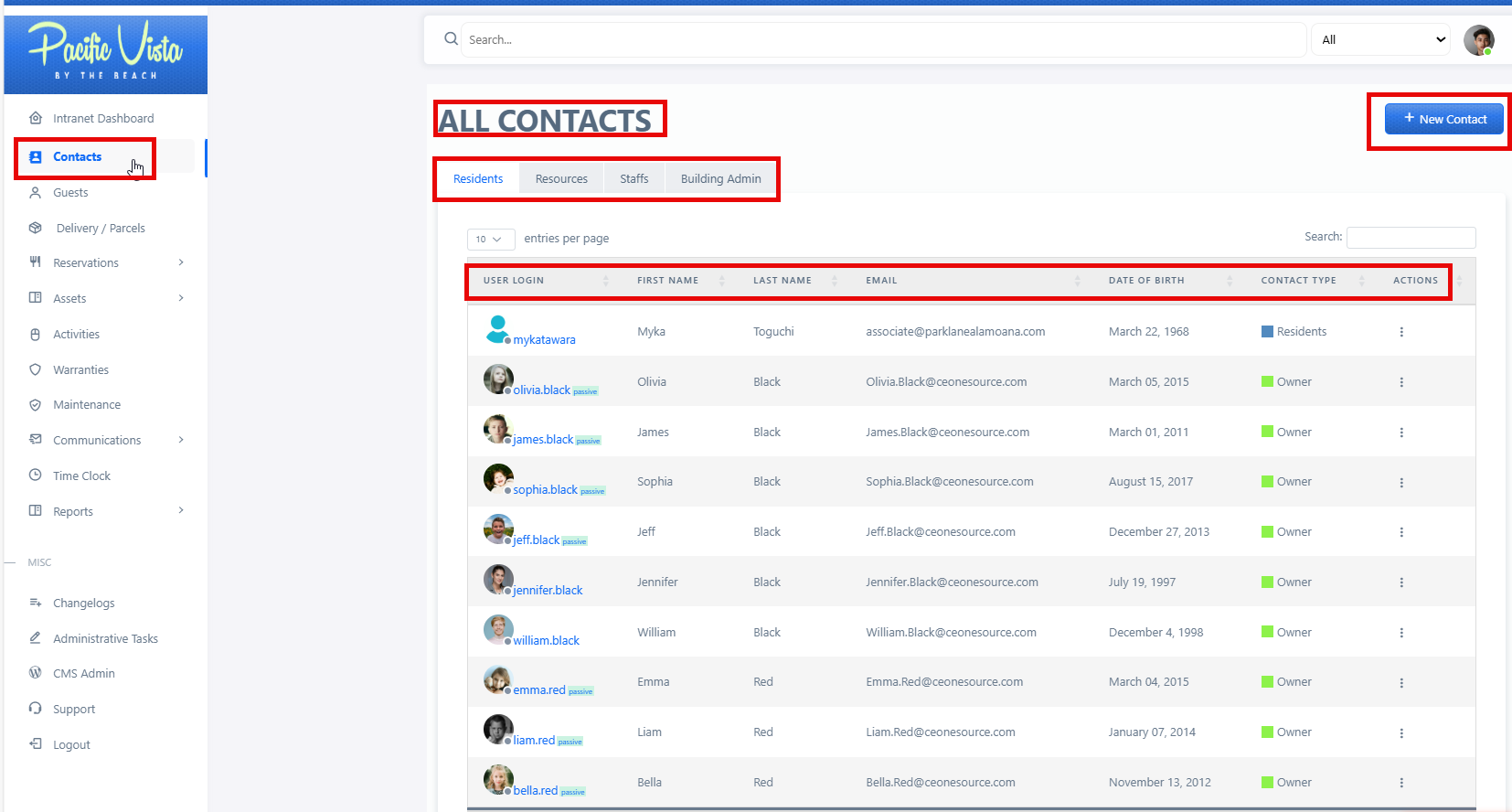Screen dimensions: 1512x812
Task: Switch to the Building Admin tab
Action: point(720,178)
